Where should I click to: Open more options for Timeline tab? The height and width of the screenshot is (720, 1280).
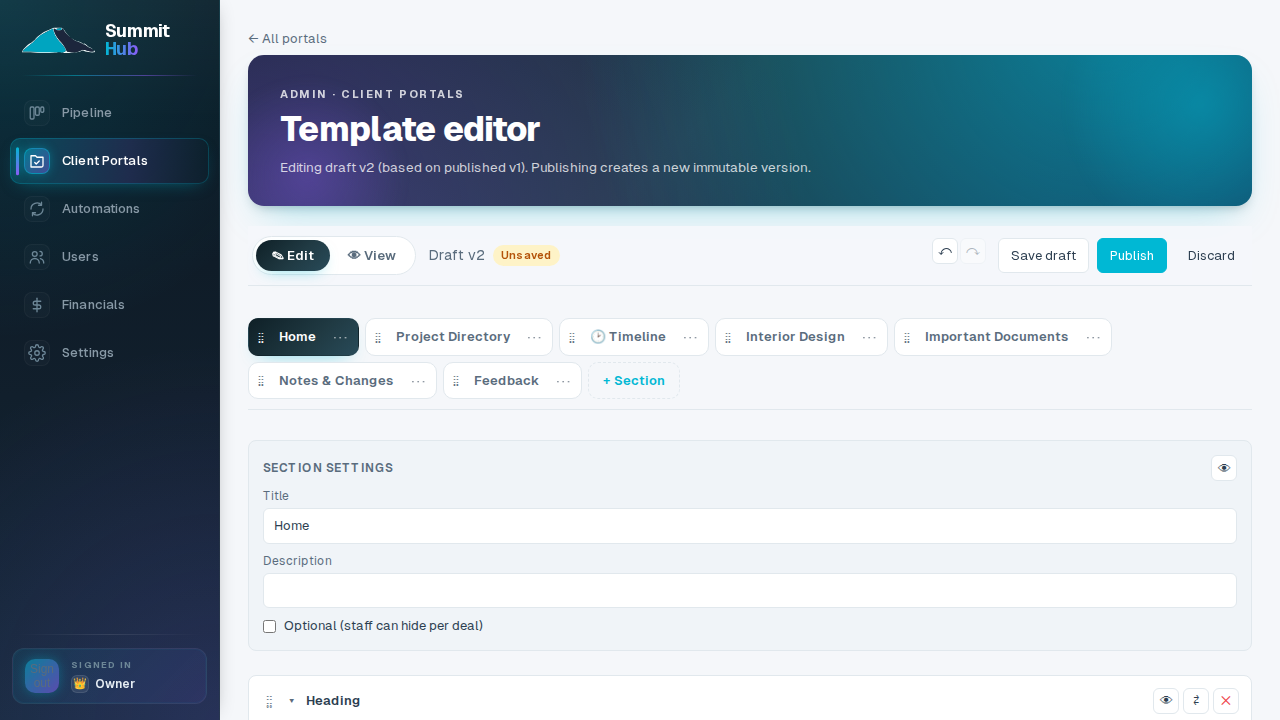coord(691,338)
